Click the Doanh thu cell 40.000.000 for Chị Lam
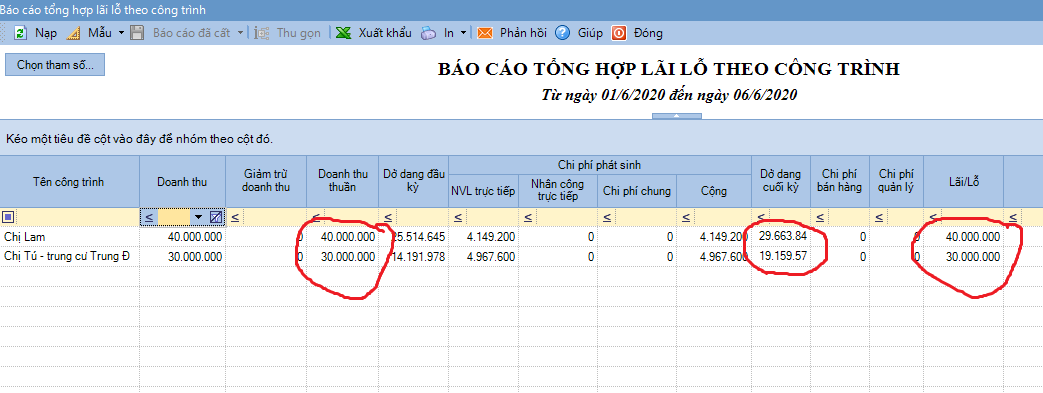The image size is (1043, 393). click(x=182, y=237)
